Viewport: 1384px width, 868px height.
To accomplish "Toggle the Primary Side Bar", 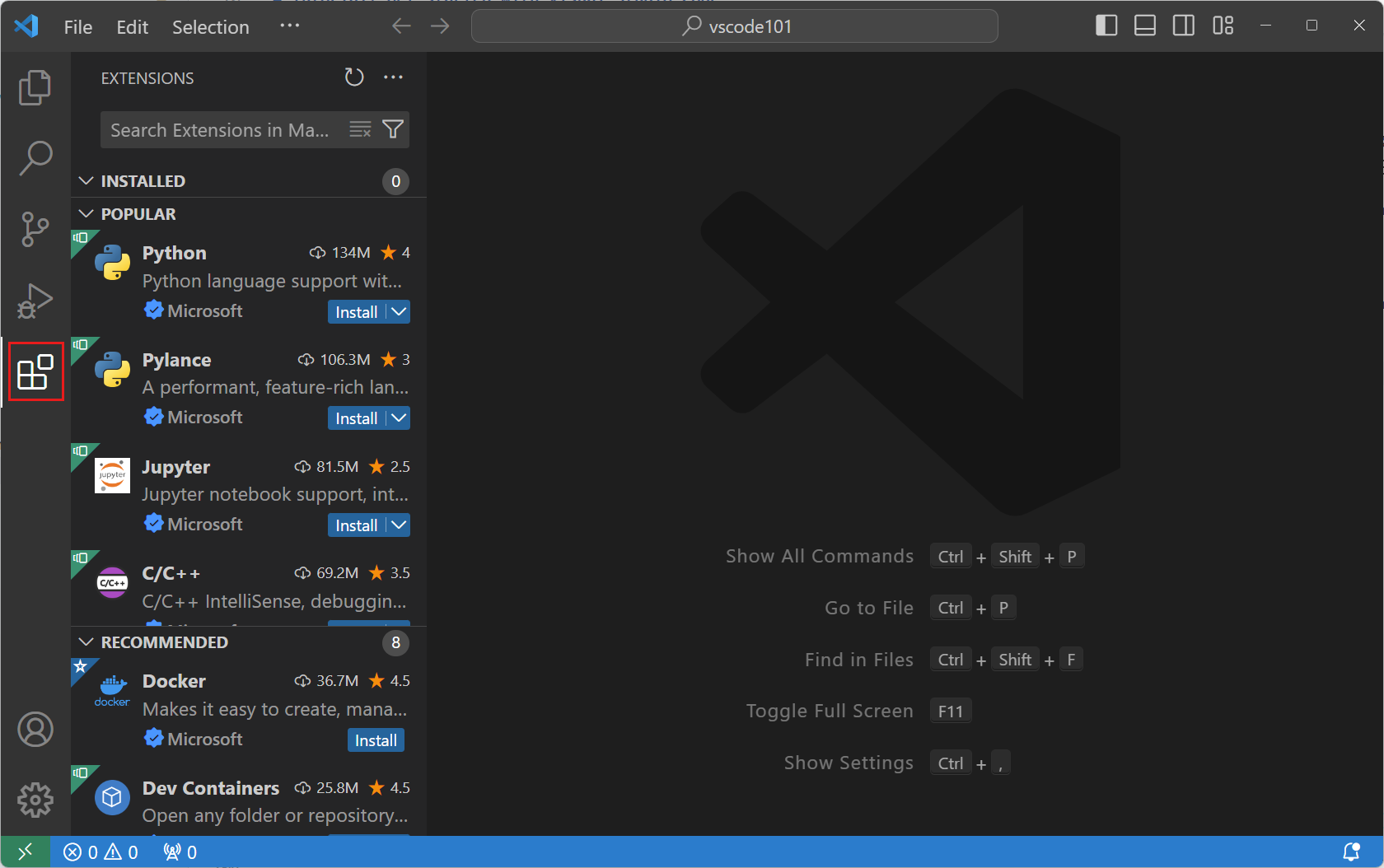I will (1105, 26).
